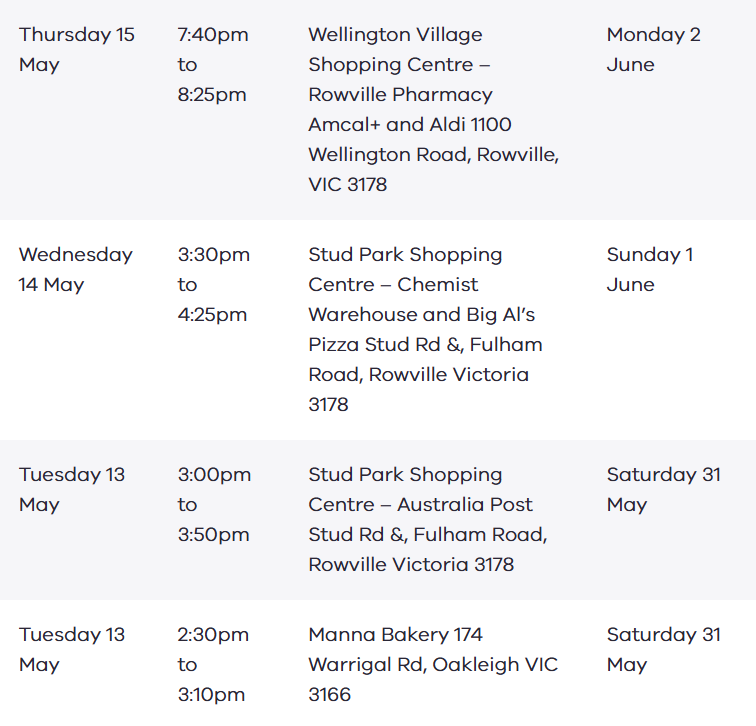Click the 7:40pm to 8:25pm time cell
This screenshot has width=756, height=726.
tap(213, 65)
